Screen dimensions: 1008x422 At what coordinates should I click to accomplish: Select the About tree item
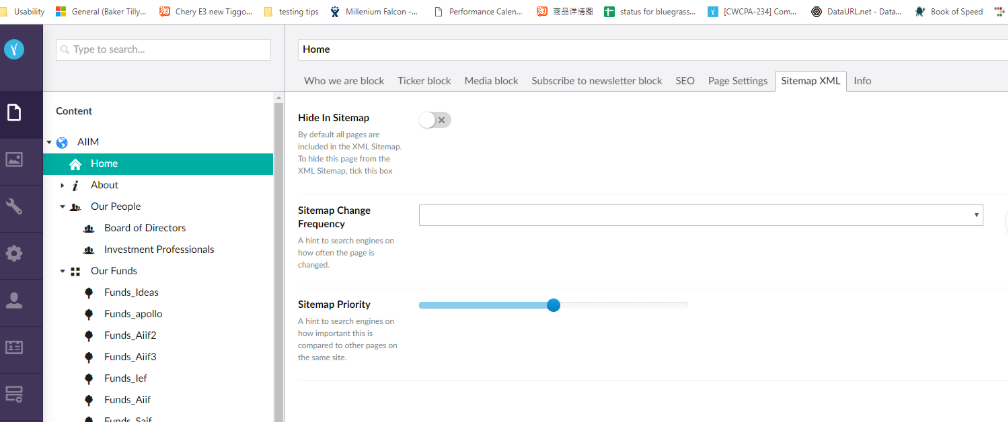coord(104,185)
